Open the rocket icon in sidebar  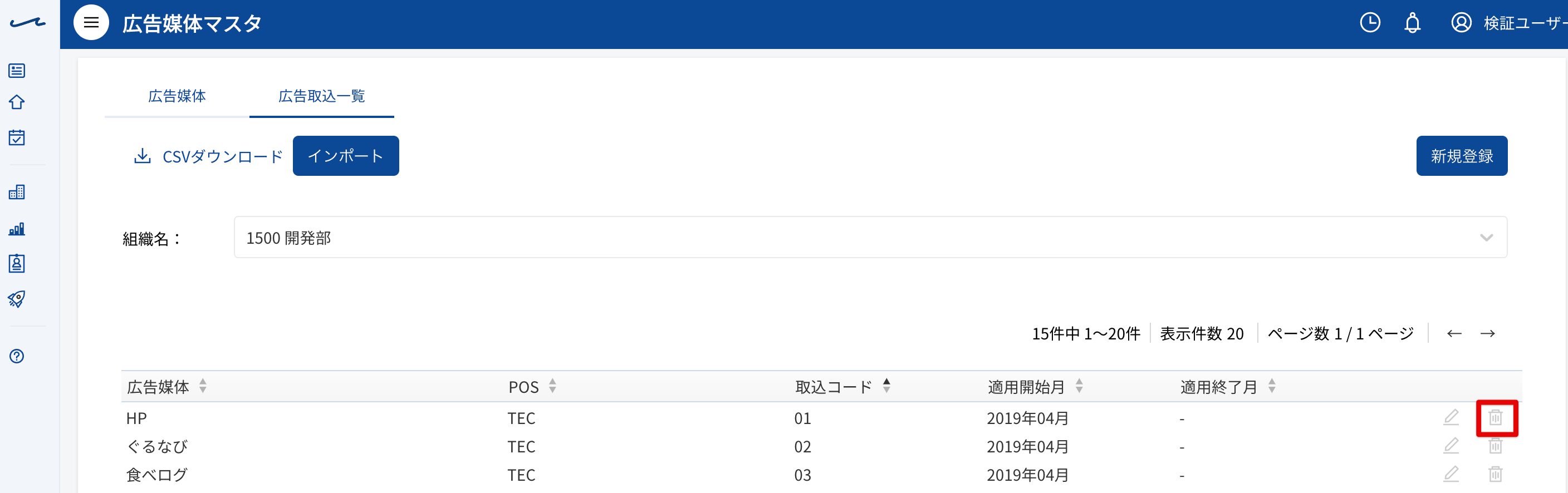click(17, 299)
